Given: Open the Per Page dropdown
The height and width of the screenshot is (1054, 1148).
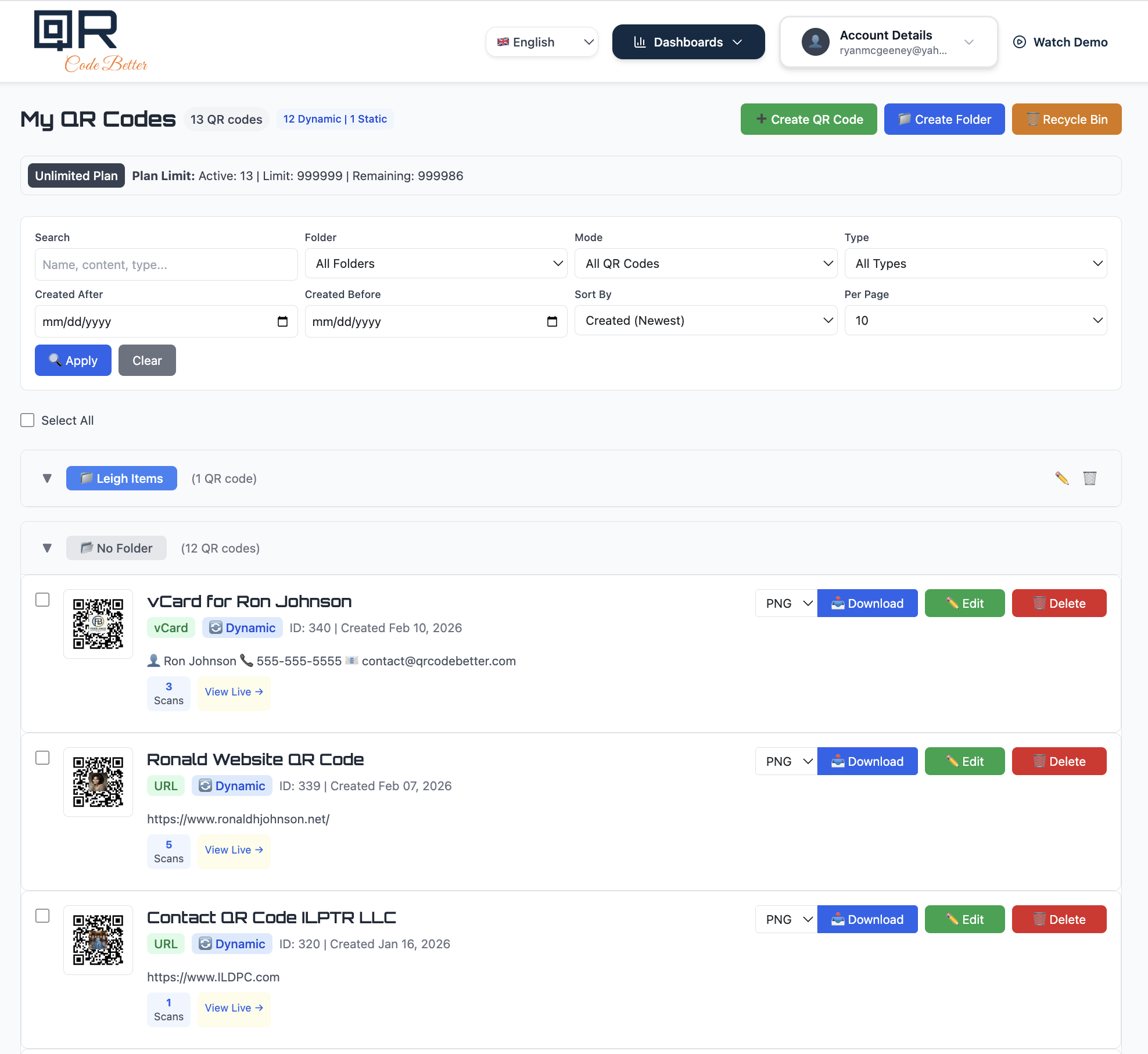Looking at the screenshot, I should click(x=976, y=320).
